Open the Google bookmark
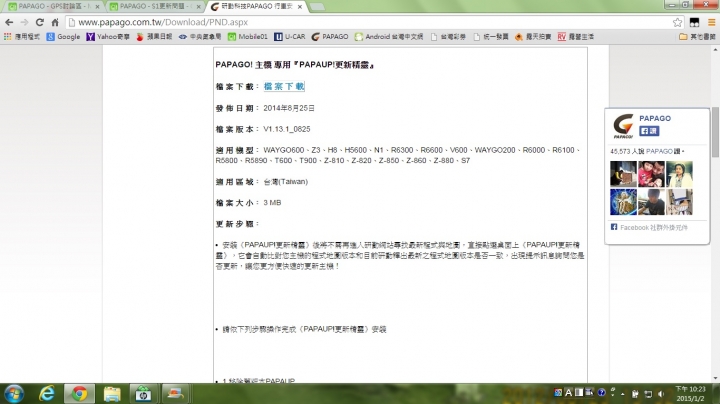Viewport: 720px width, 404px height. tap(63, 37)
